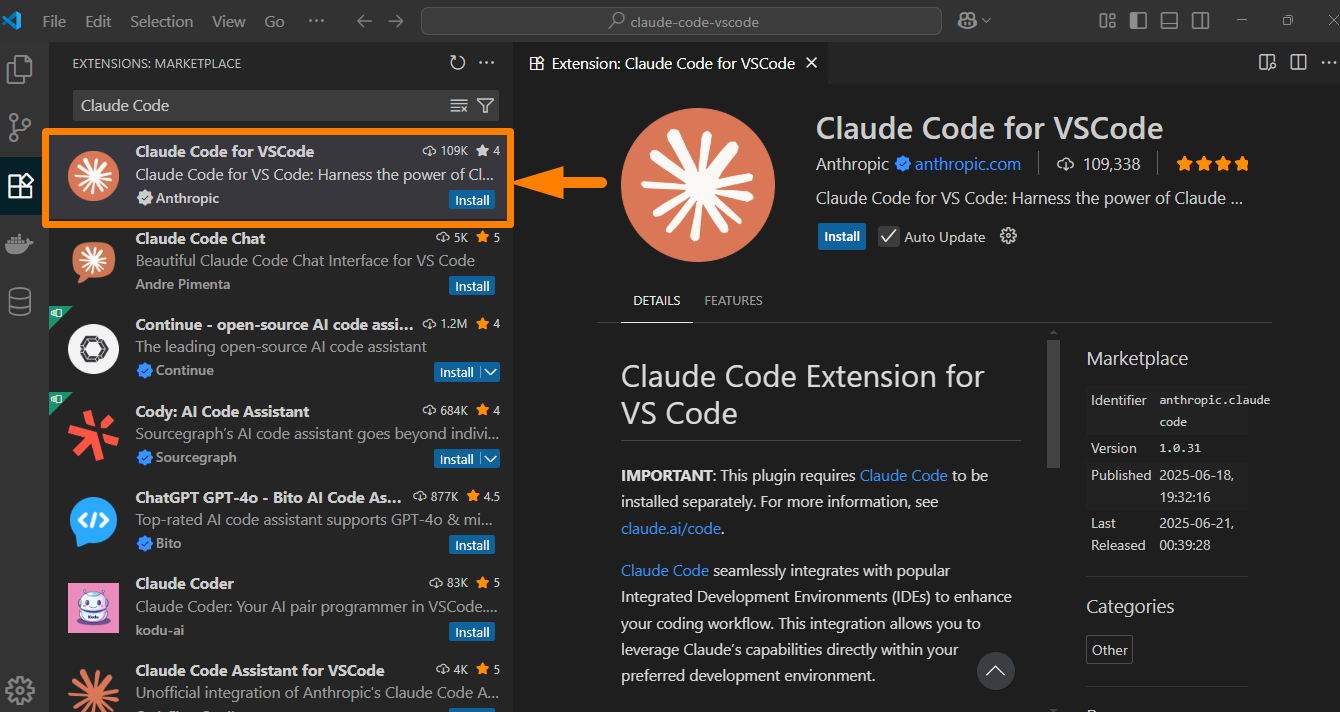Open the accounts dropdown beside the search bar
The image size is (1340, 712).
pyautogui.click(x=974, y=20)
